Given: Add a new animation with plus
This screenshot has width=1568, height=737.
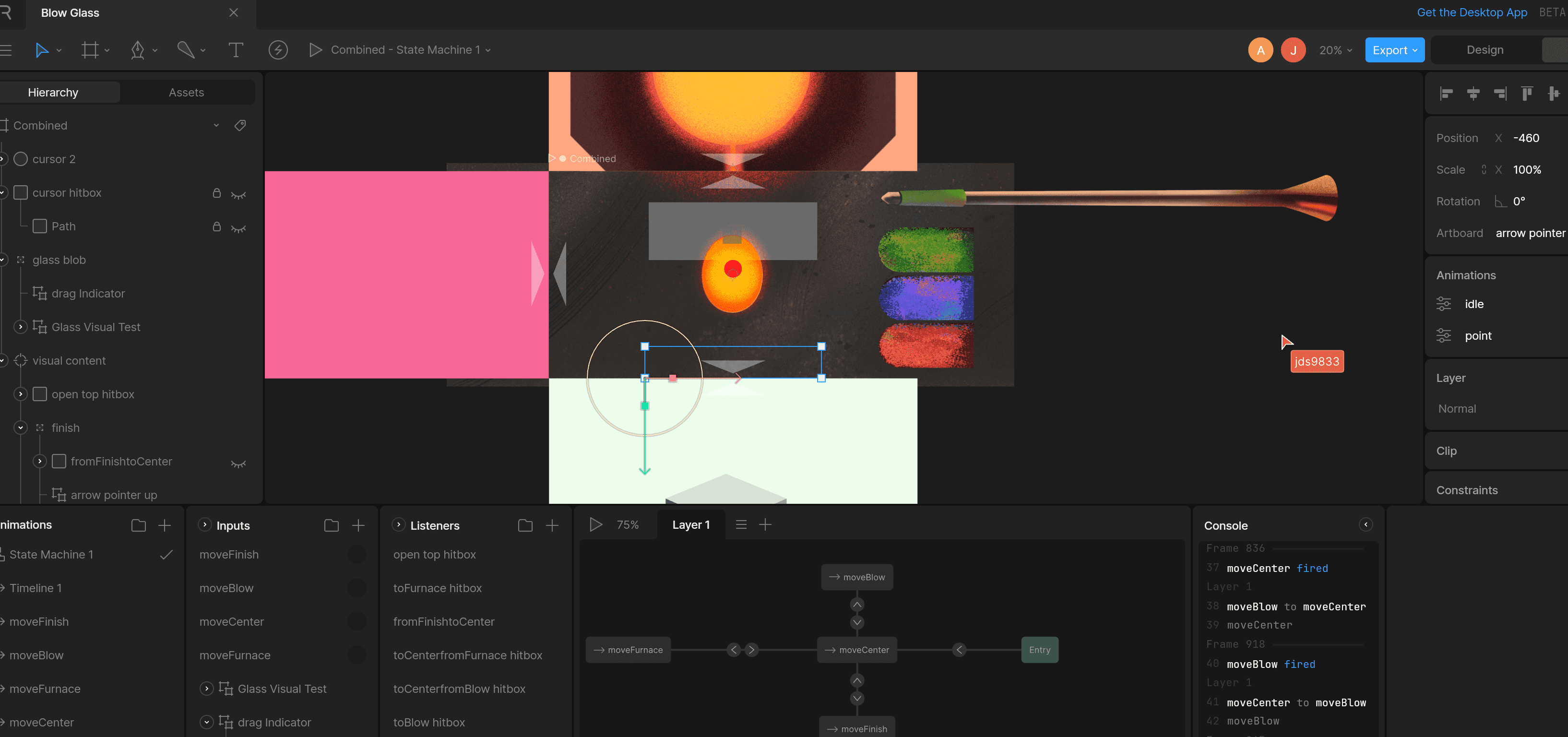Looking at the screenshot, I should click(165, 525).
